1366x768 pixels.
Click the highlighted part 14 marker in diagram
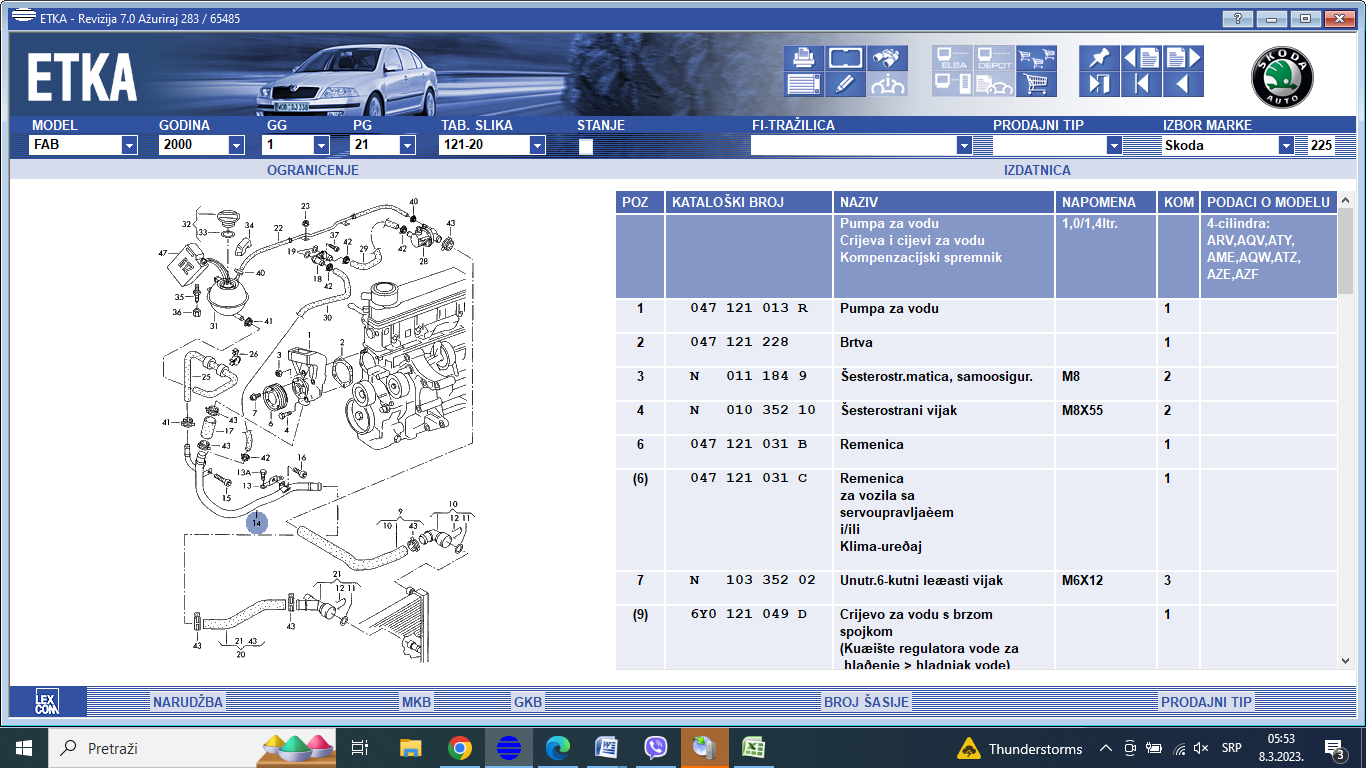coord(257,522)
